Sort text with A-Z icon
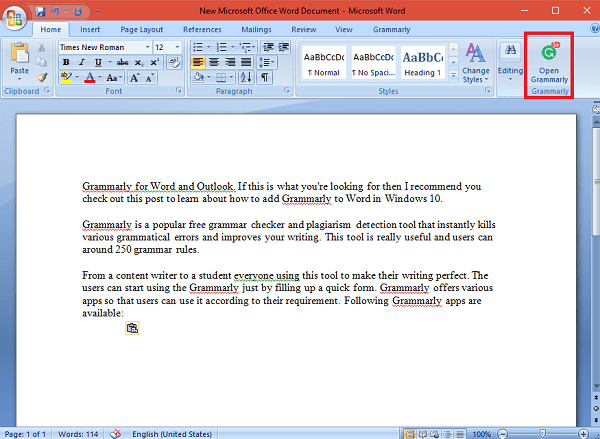The height and width of the screenshot is (439, 600). click(x=246, y=78)
